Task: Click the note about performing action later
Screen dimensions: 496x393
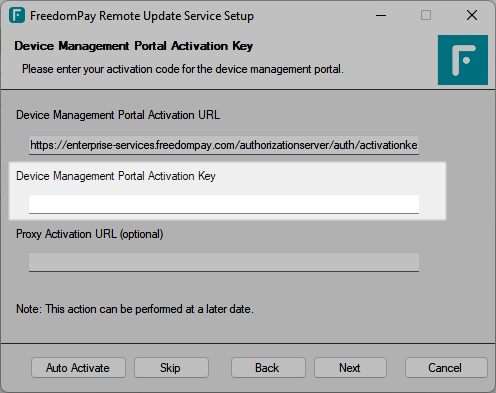Action: tap(135, 309)
